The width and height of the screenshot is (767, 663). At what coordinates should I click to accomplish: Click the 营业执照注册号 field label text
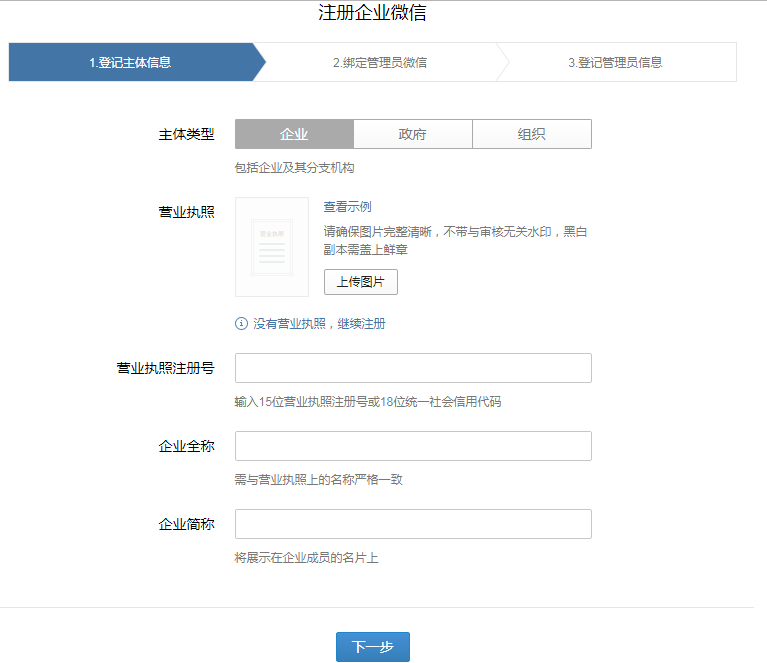coord(165,368)
